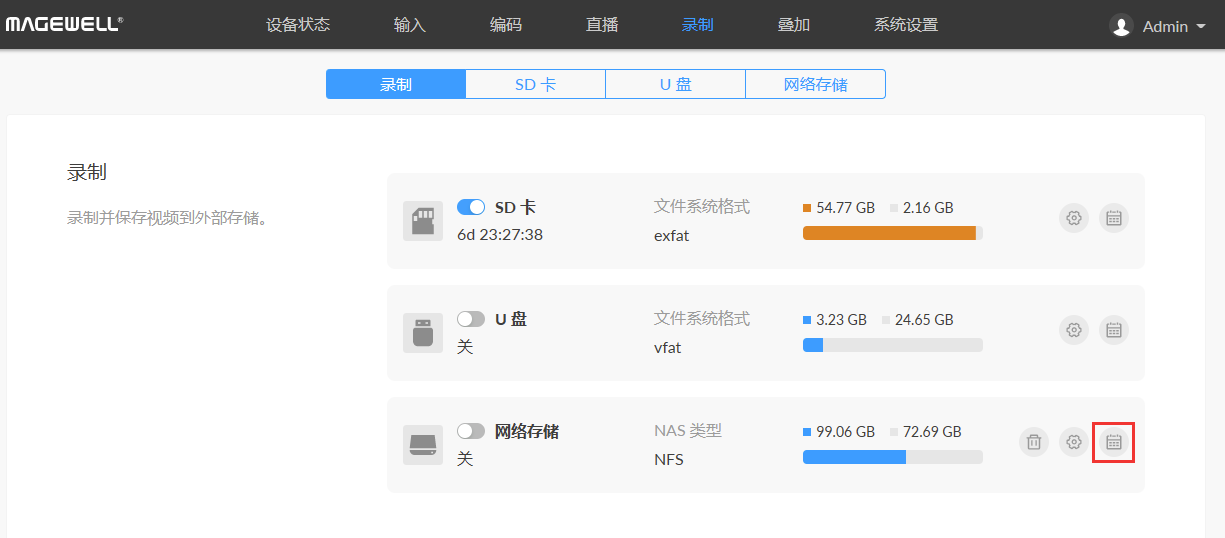
Task: Open SD card settings gear icon
Action: tap(1074, 218)
